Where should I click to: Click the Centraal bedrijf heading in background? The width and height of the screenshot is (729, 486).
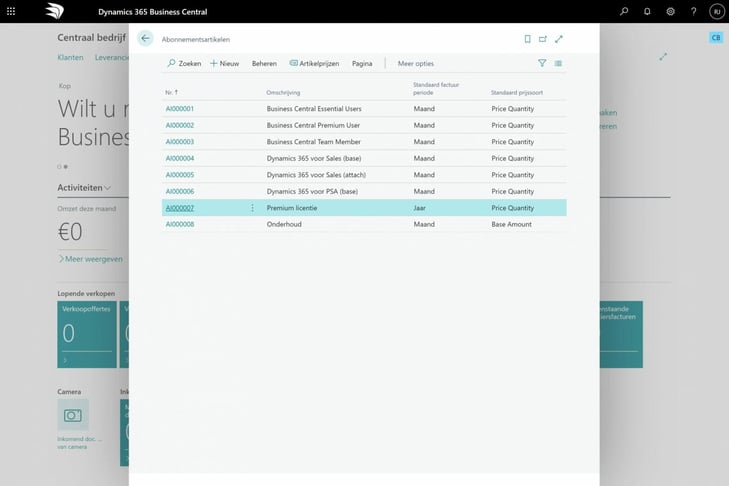click(x=92, y=37)
